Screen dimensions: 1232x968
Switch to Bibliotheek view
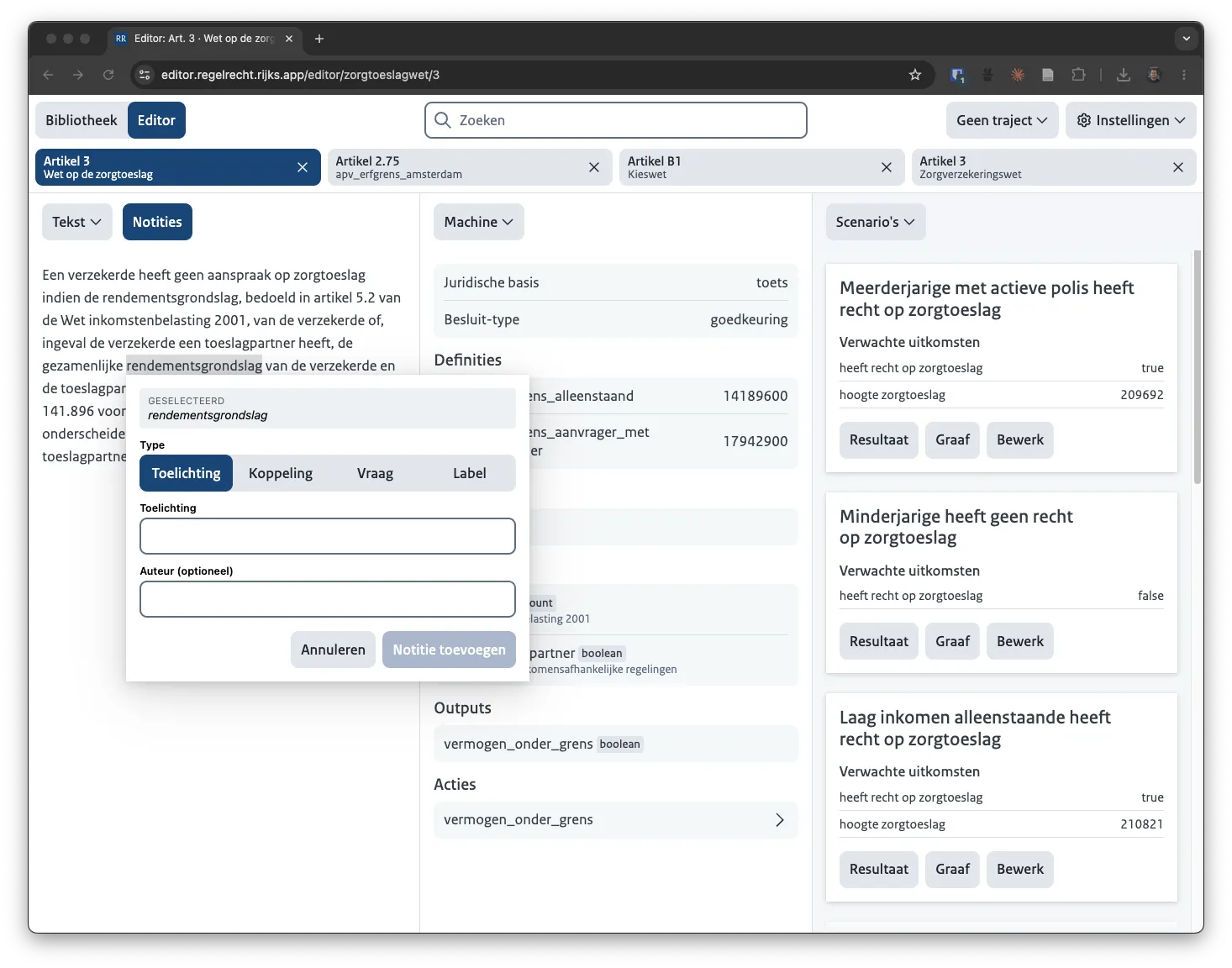[x=82, y=120]
